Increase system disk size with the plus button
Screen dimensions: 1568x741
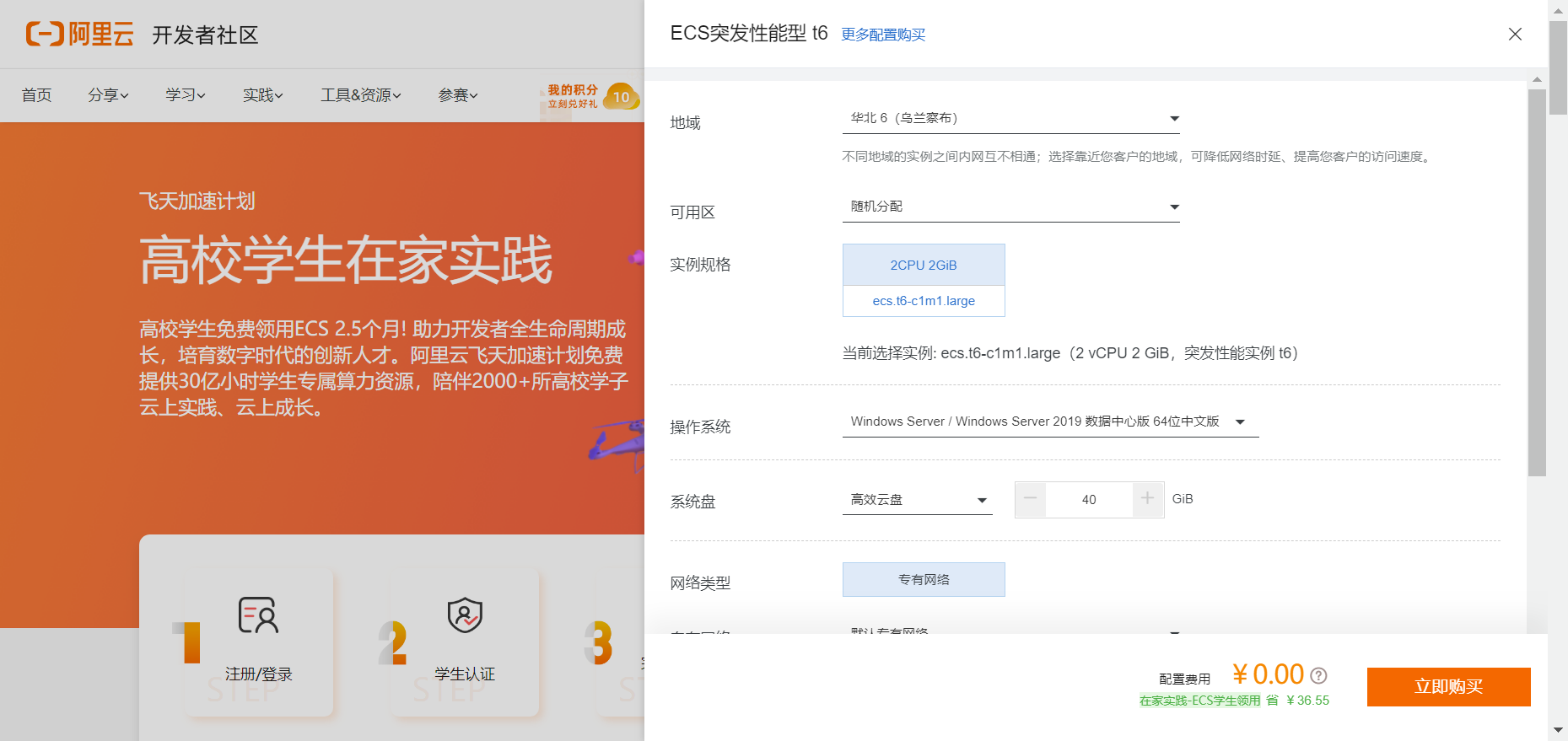(1147, 499)
